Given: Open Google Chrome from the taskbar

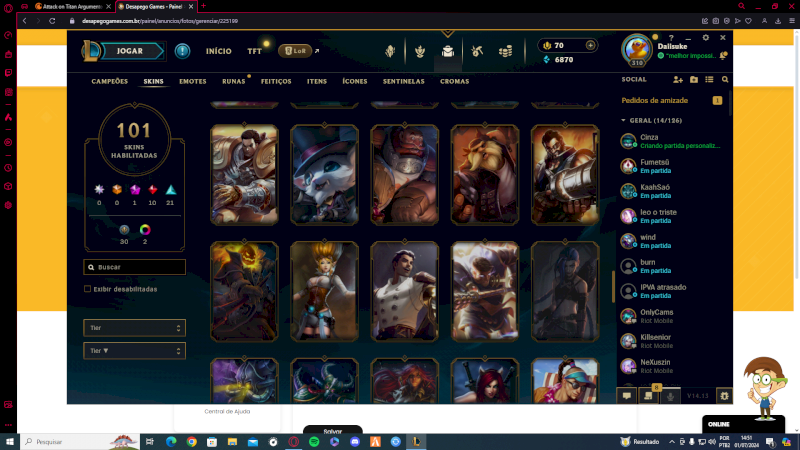Looking at the screenshot, I should (x=192, y=442).
